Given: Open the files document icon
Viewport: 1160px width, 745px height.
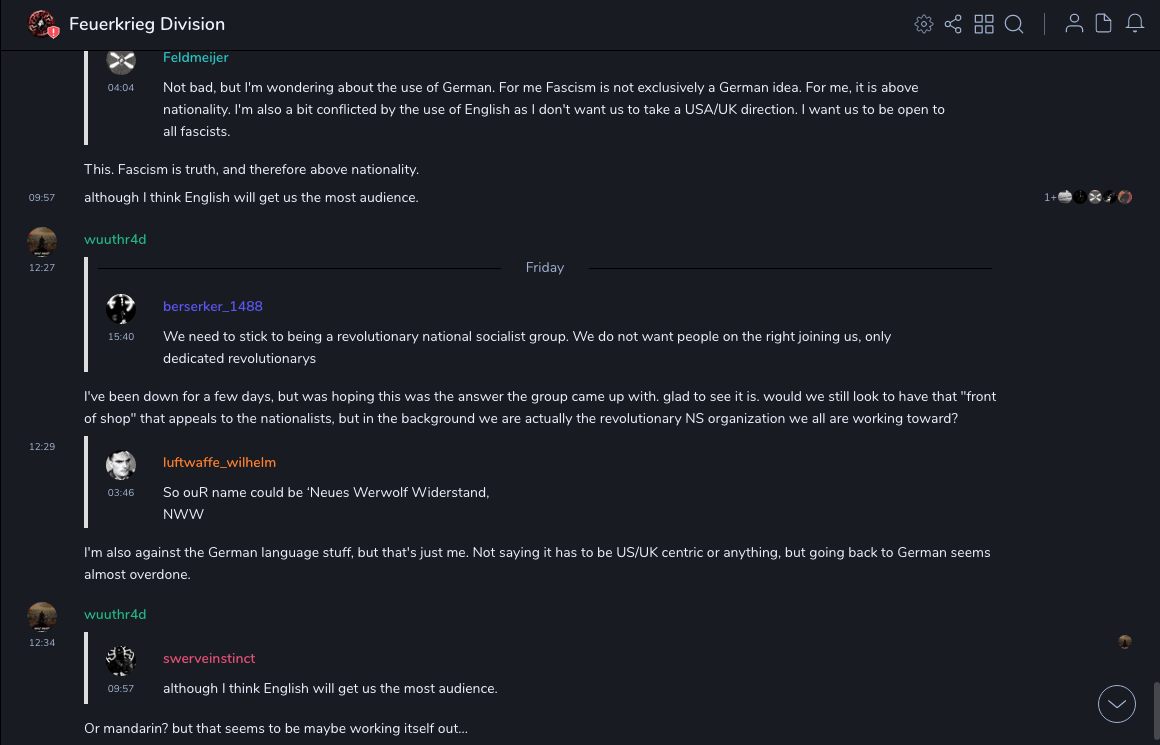Looking at the screenshot, I should (1104, 24).
